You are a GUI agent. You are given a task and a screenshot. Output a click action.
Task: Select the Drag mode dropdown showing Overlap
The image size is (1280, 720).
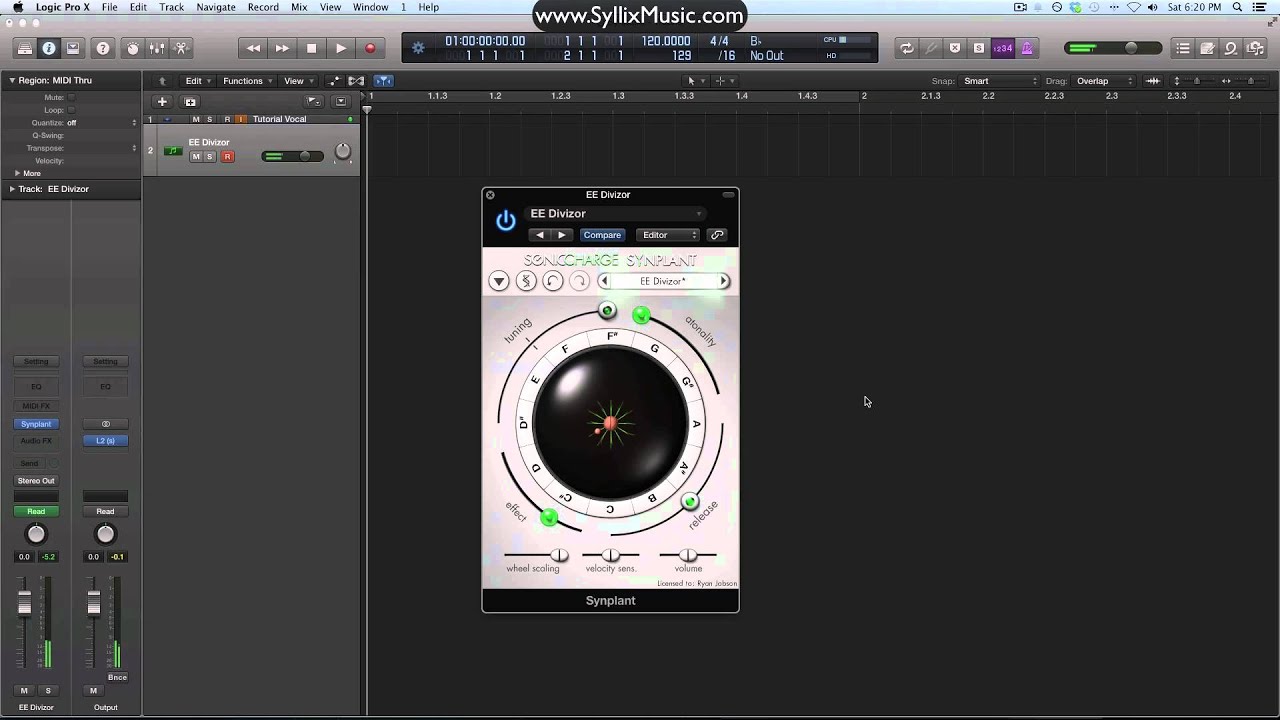click(1104, 81)
